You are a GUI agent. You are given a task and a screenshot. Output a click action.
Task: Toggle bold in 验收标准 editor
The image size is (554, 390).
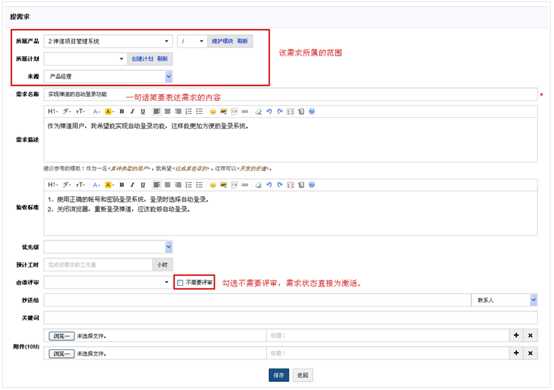point(122,185)
